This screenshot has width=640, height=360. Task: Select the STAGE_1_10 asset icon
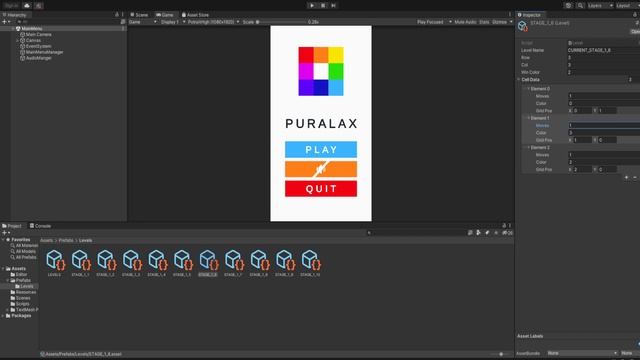pos(310,260)
